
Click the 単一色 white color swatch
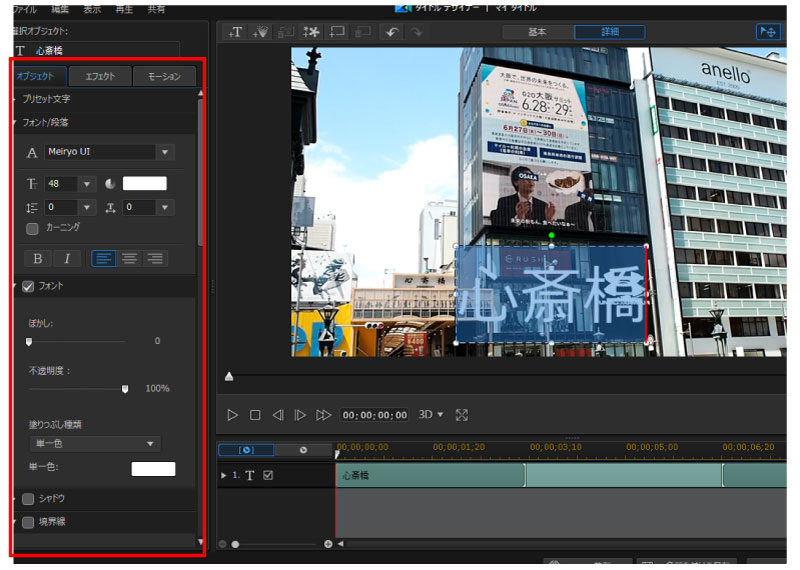(x=153, y=468)
